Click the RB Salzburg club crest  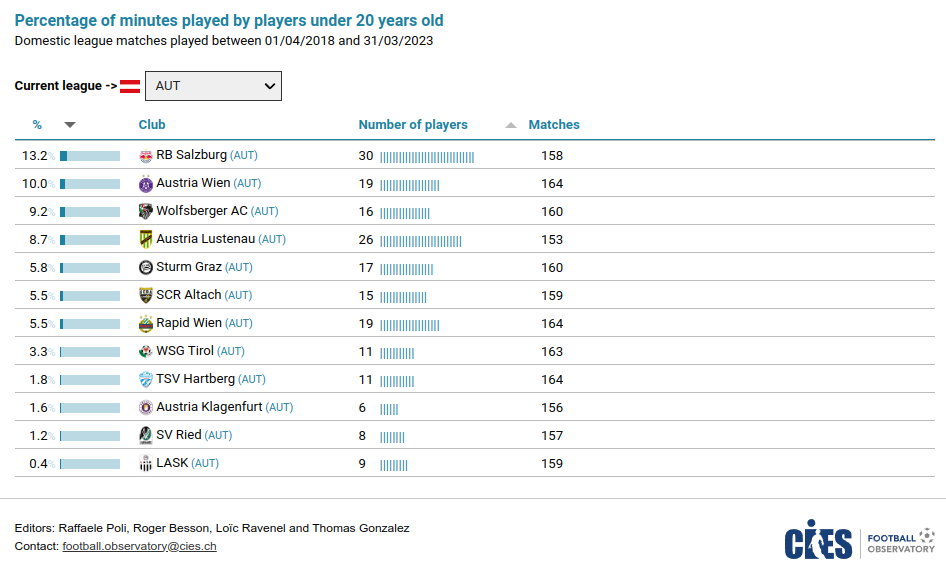tap(145, 156)
